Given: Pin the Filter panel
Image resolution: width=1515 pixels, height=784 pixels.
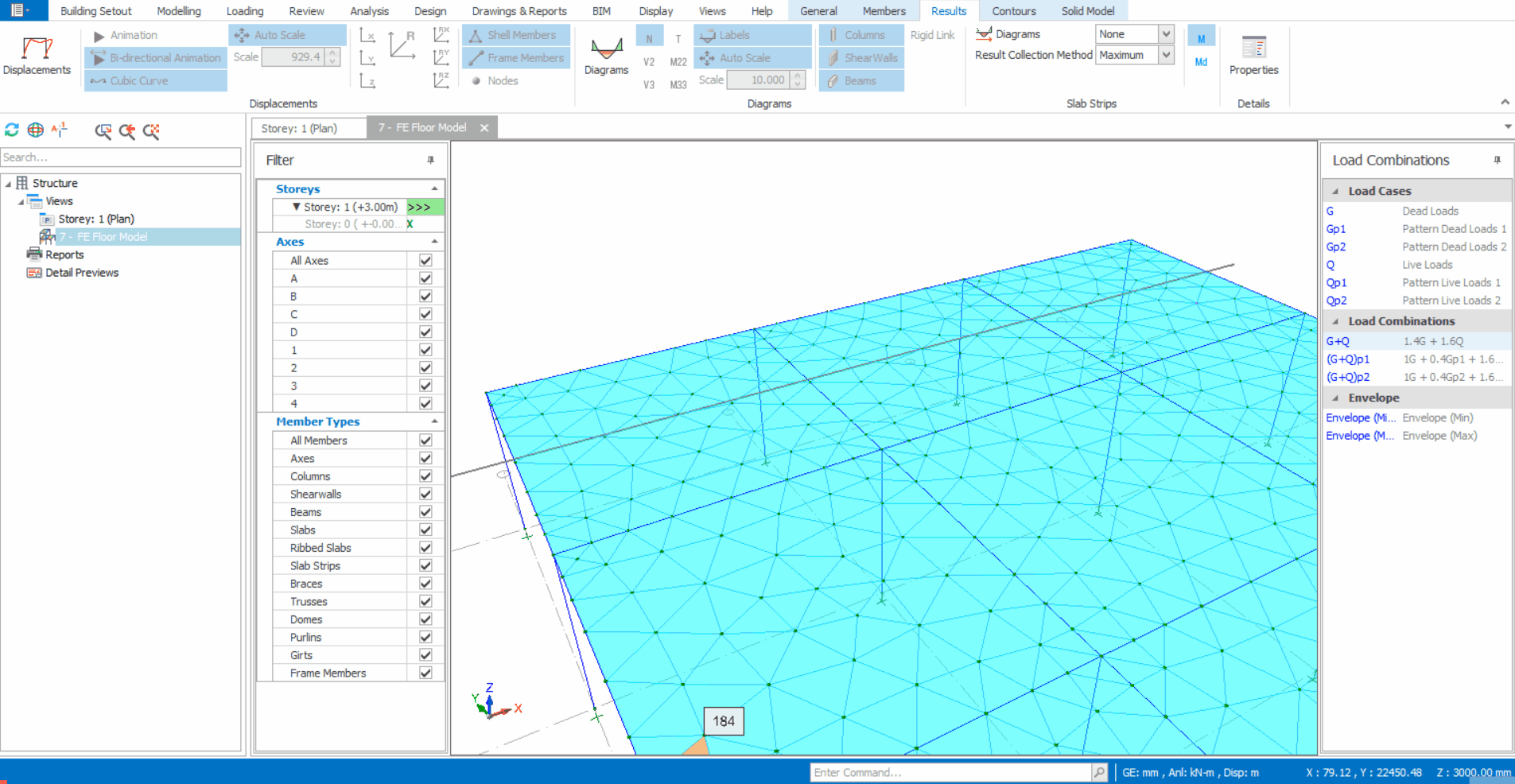Looking at the screenshot, I should 430,161.
